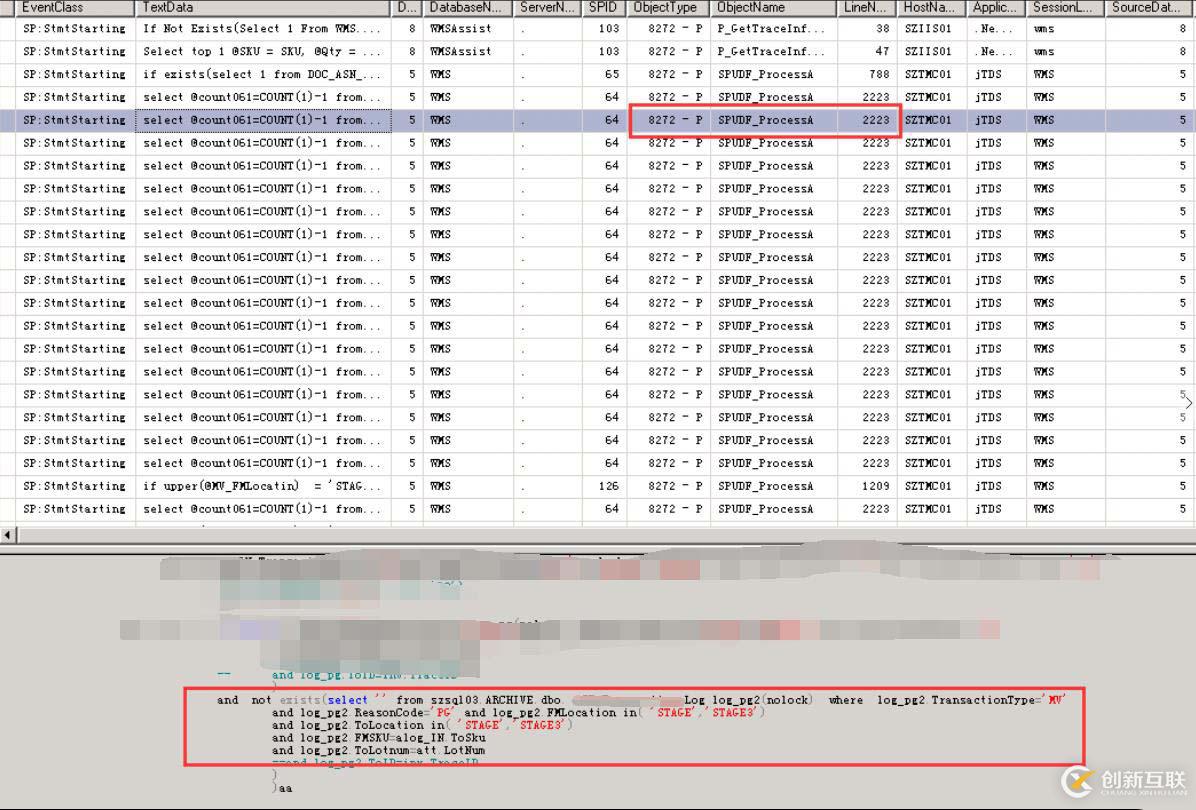This screenshot has width=1196, height=810.
Task: Select the 'If Not Exists(Select 1 From WMS...' row
Action: (x=598, y=28)
